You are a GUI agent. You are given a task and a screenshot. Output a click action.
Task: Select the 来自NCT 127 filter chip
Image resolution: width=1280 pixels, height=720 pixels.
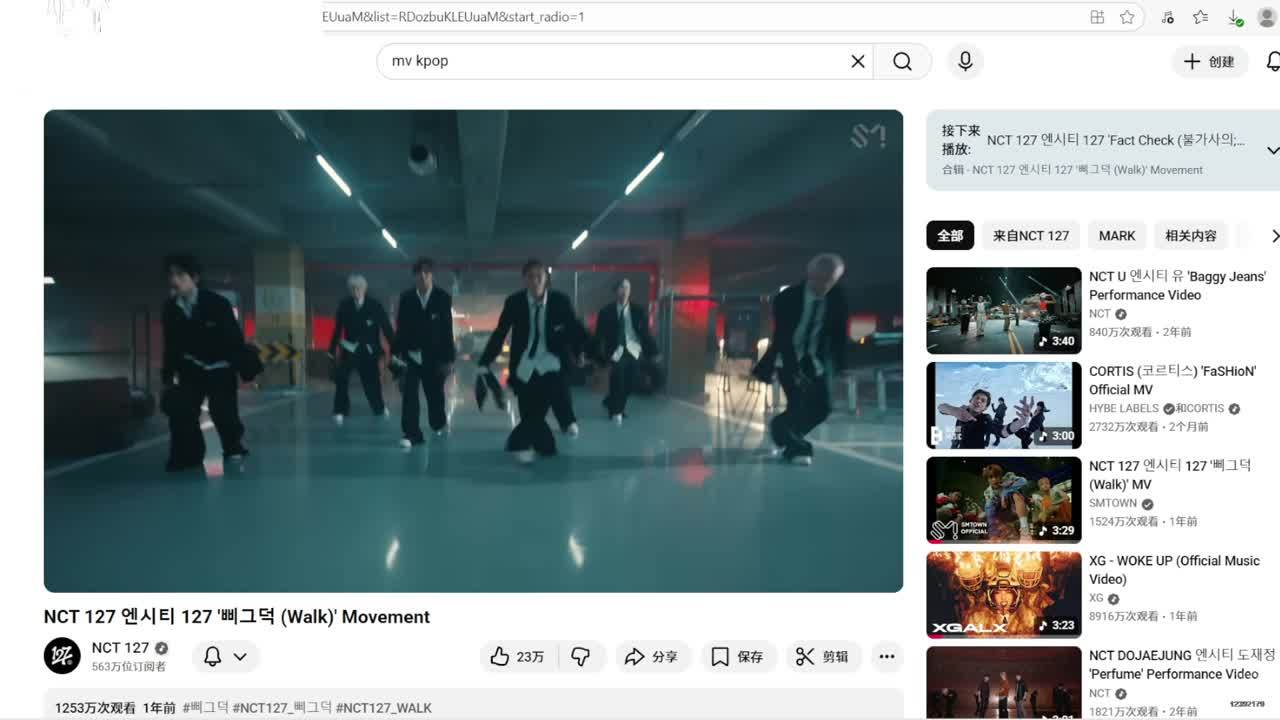tap(1031, 236)
